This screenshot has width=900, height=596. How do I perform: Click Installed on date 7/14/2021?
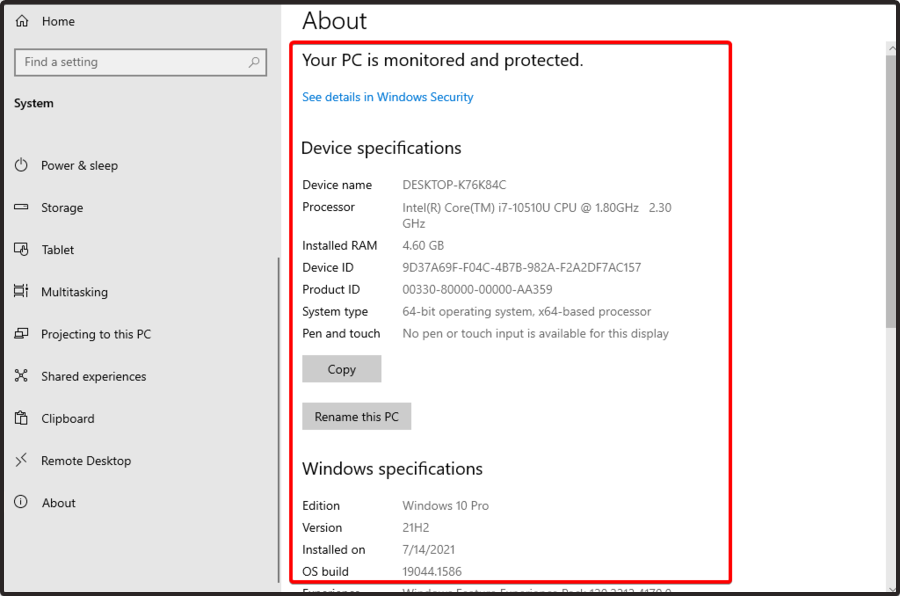pyautogui.click(x=428, y=549)
